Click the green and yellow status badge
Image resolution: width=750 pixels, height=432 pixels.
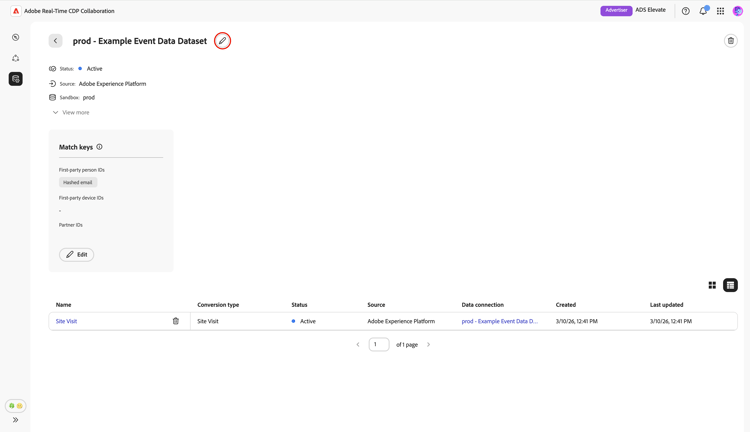click(16, 406)
